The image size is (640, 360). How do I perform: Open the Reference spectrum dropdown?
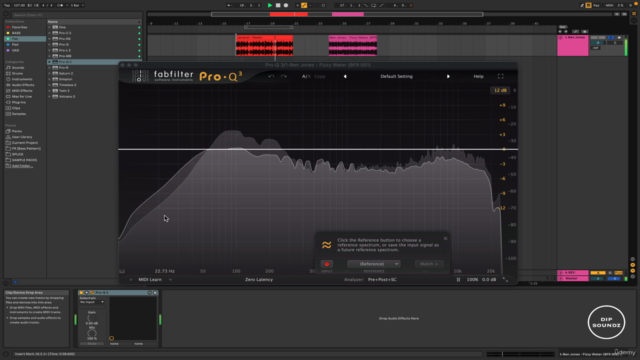[x=374, y=264]
